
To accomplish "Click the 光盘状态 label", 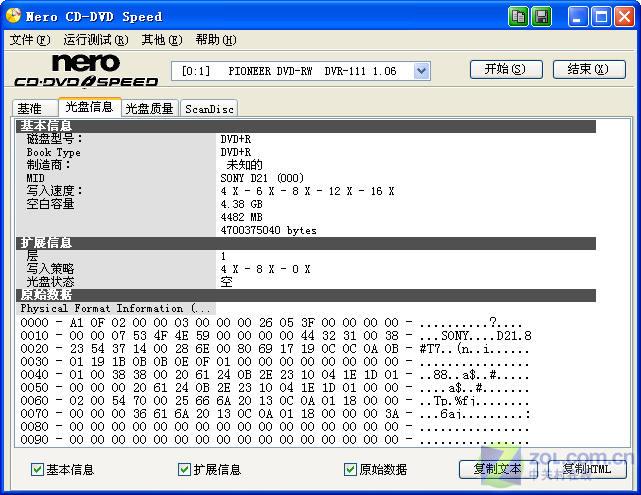I will (x=50, y=282).
